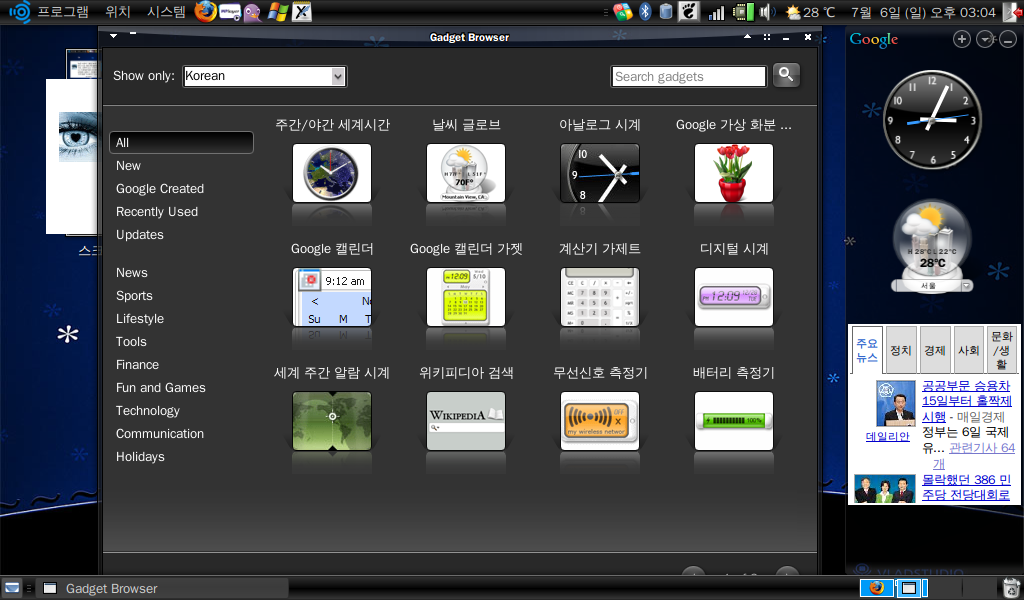Filter by the Finance category
The image size is (1024, 600).
[x=137, y=364]
